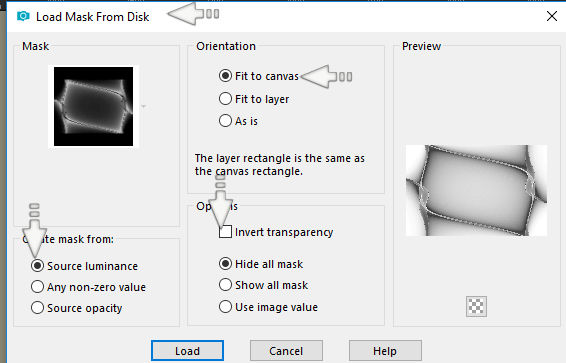Select the Fit to layer option
Viewport: 566px width, 363px height.
(254, 99)
